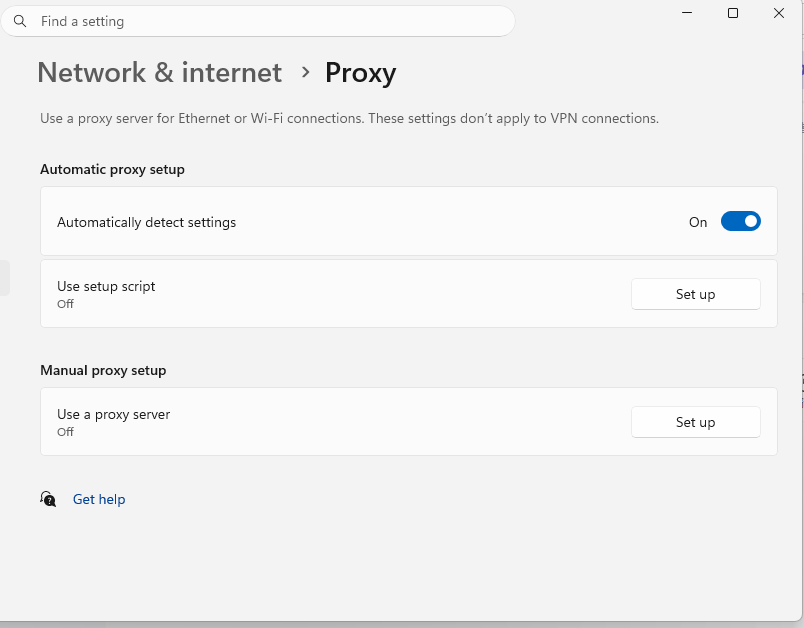The width and height of the screenshot is (804, 628).
Task: Click the Use setup script label
Action: 106,286
